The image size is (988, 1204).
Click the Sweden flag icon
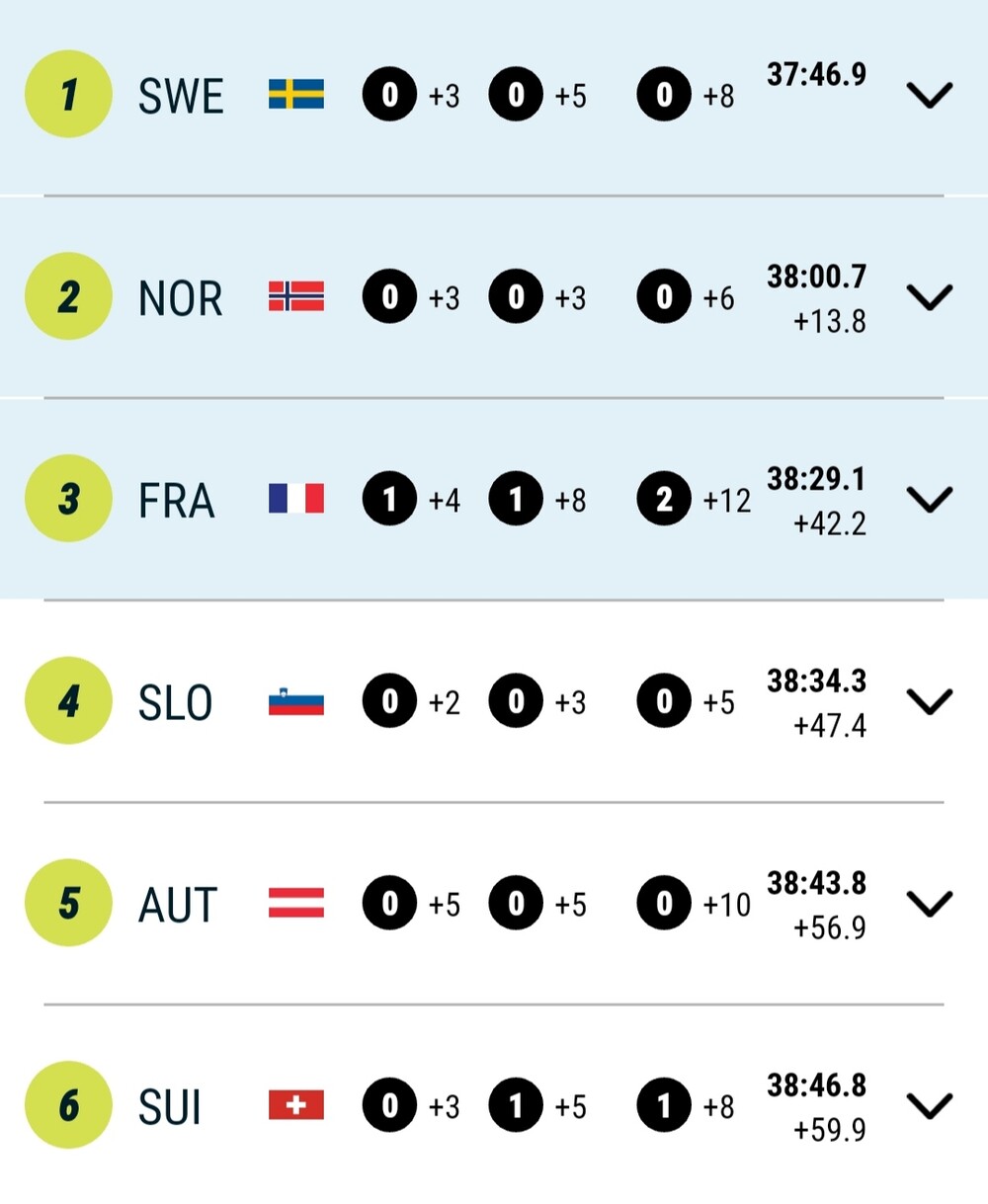coord(296,95)
